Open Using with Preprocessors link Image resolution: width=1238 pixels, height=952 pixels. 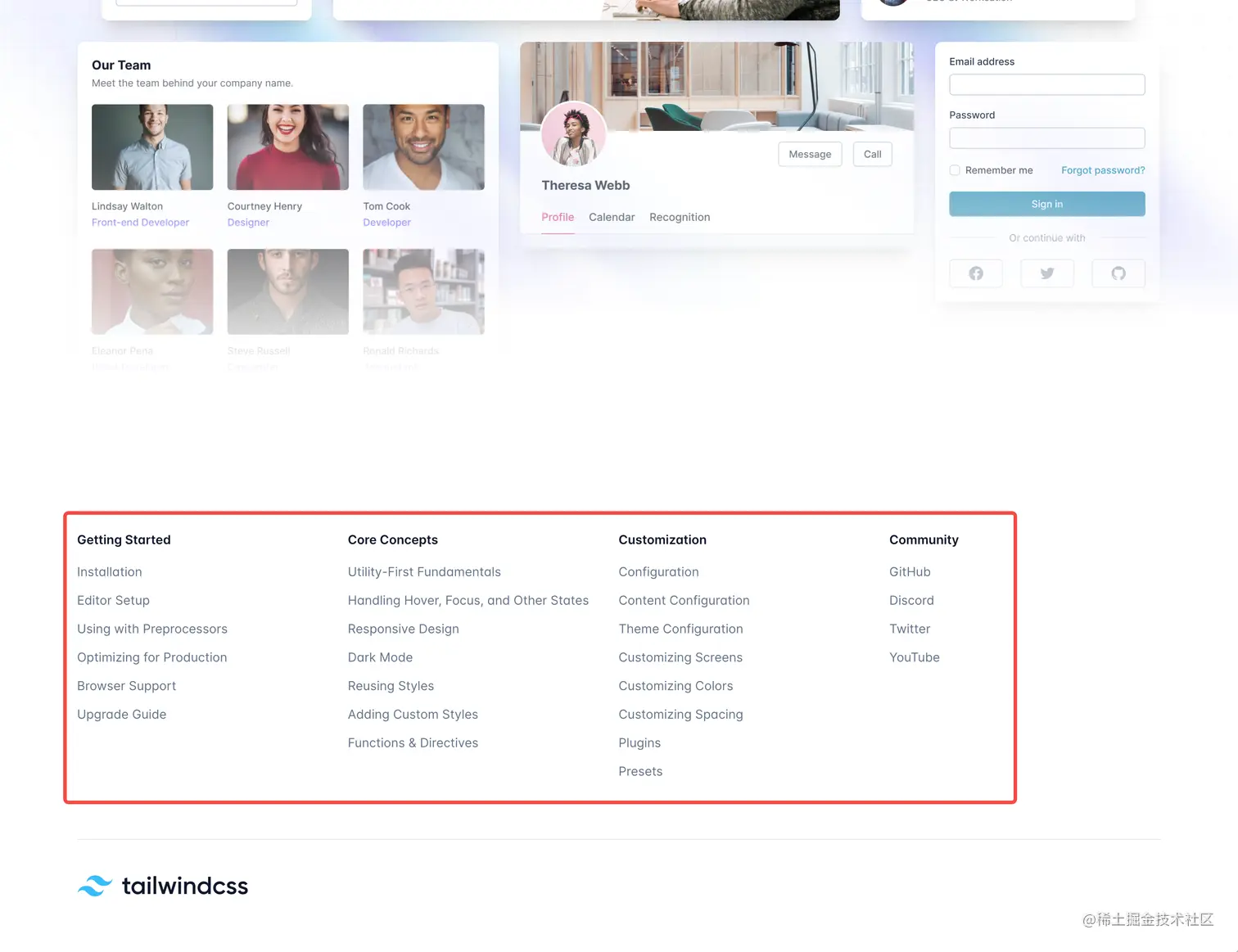click(152, 629)
